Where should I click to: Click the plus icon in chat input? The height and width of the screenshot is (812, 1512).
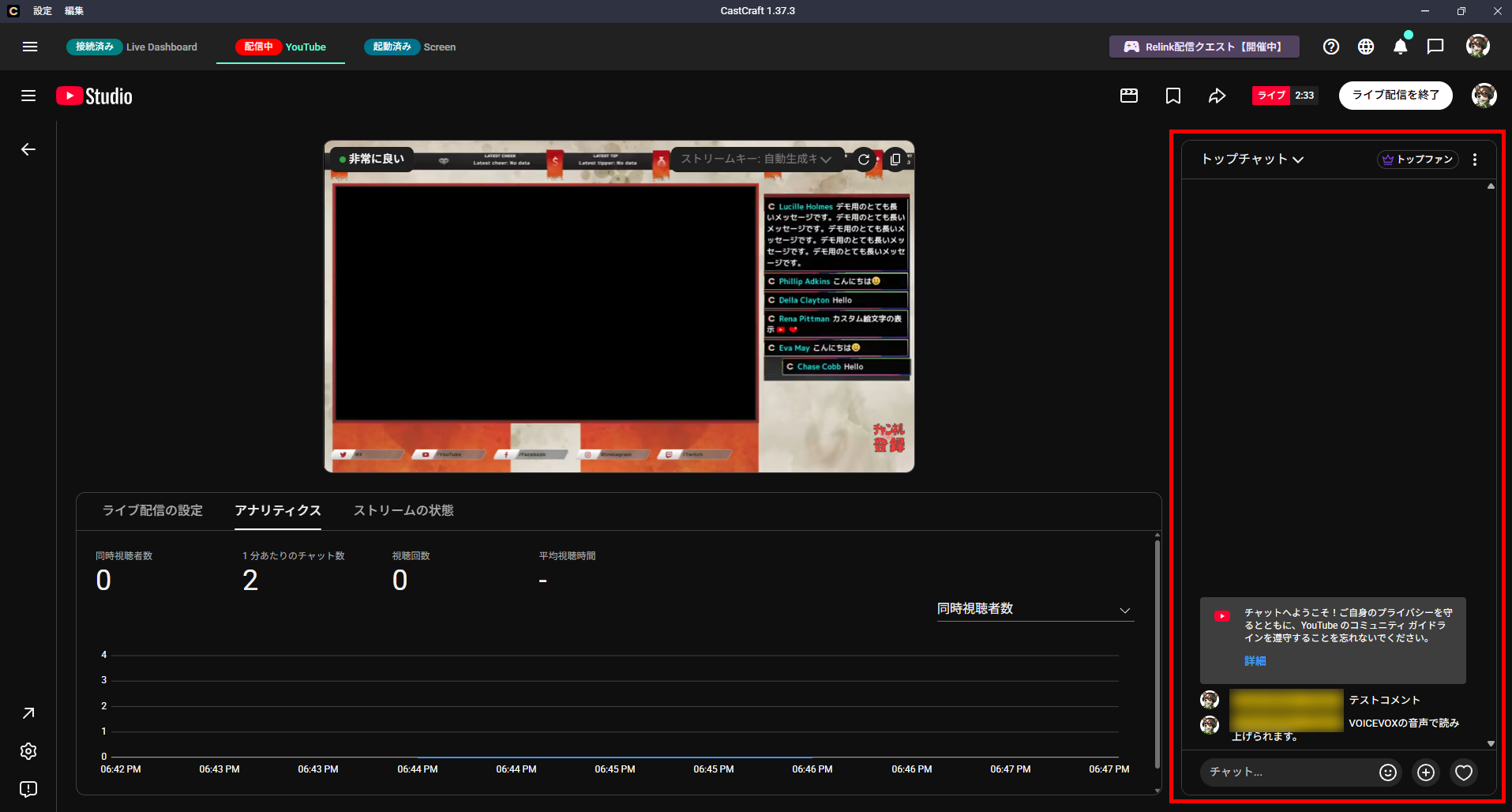(1426, 773)
